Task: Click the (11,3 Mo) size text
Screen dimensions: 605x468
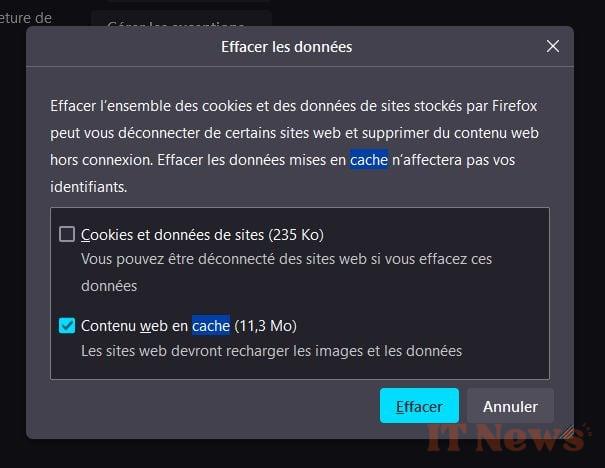Action: 265,326
